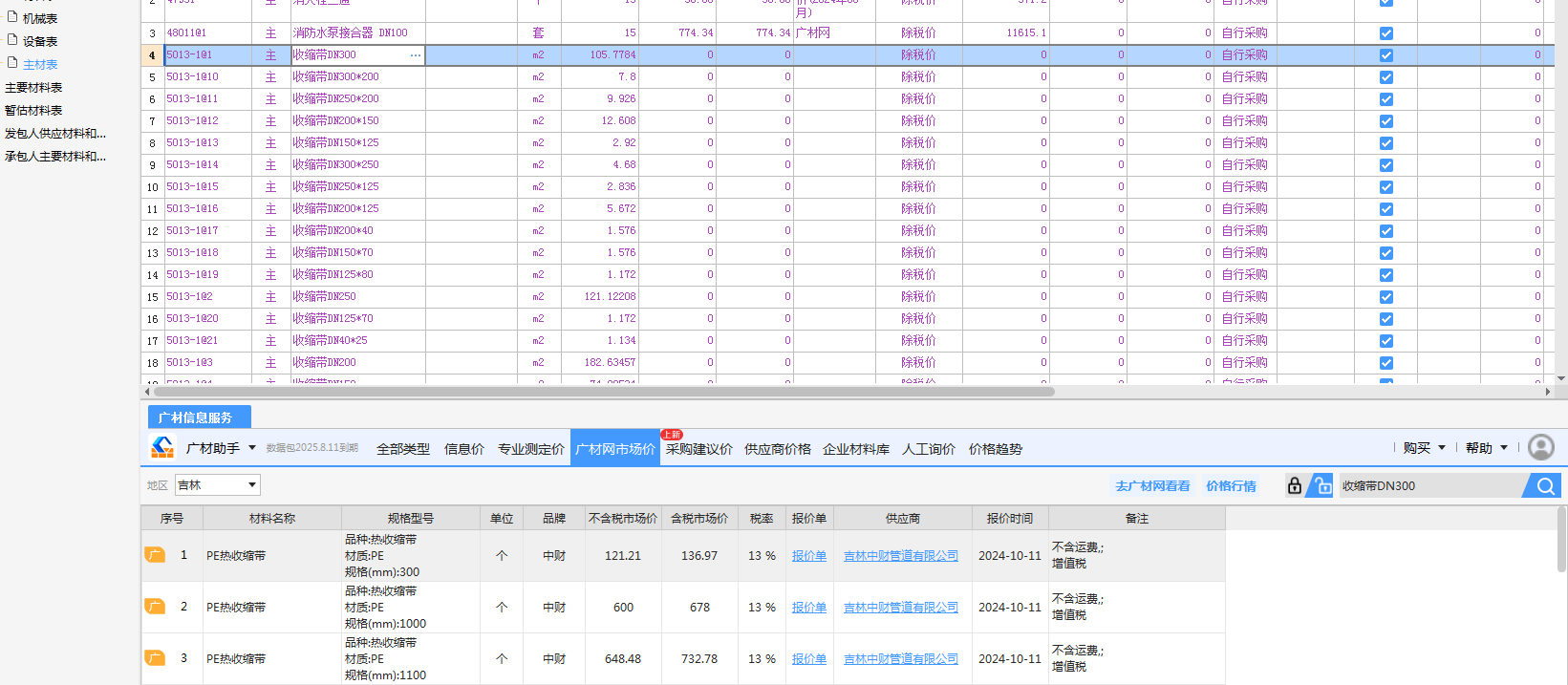
Task: Click the closed lock icon
Action: coord(1294,485)
